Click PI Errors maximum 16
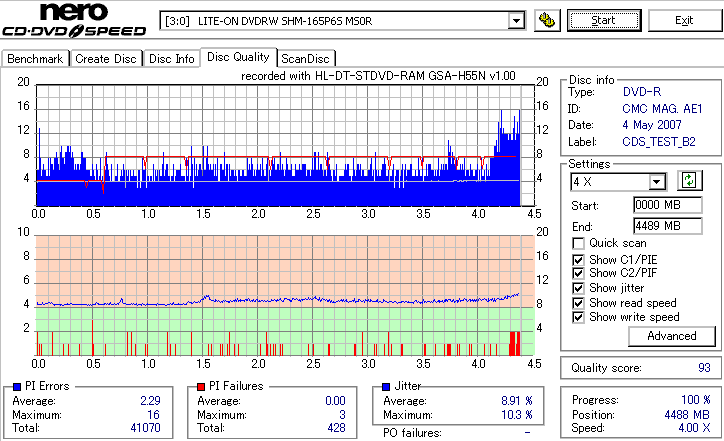Viewport: 724px width, 441px height. click(x=153, y=415)
